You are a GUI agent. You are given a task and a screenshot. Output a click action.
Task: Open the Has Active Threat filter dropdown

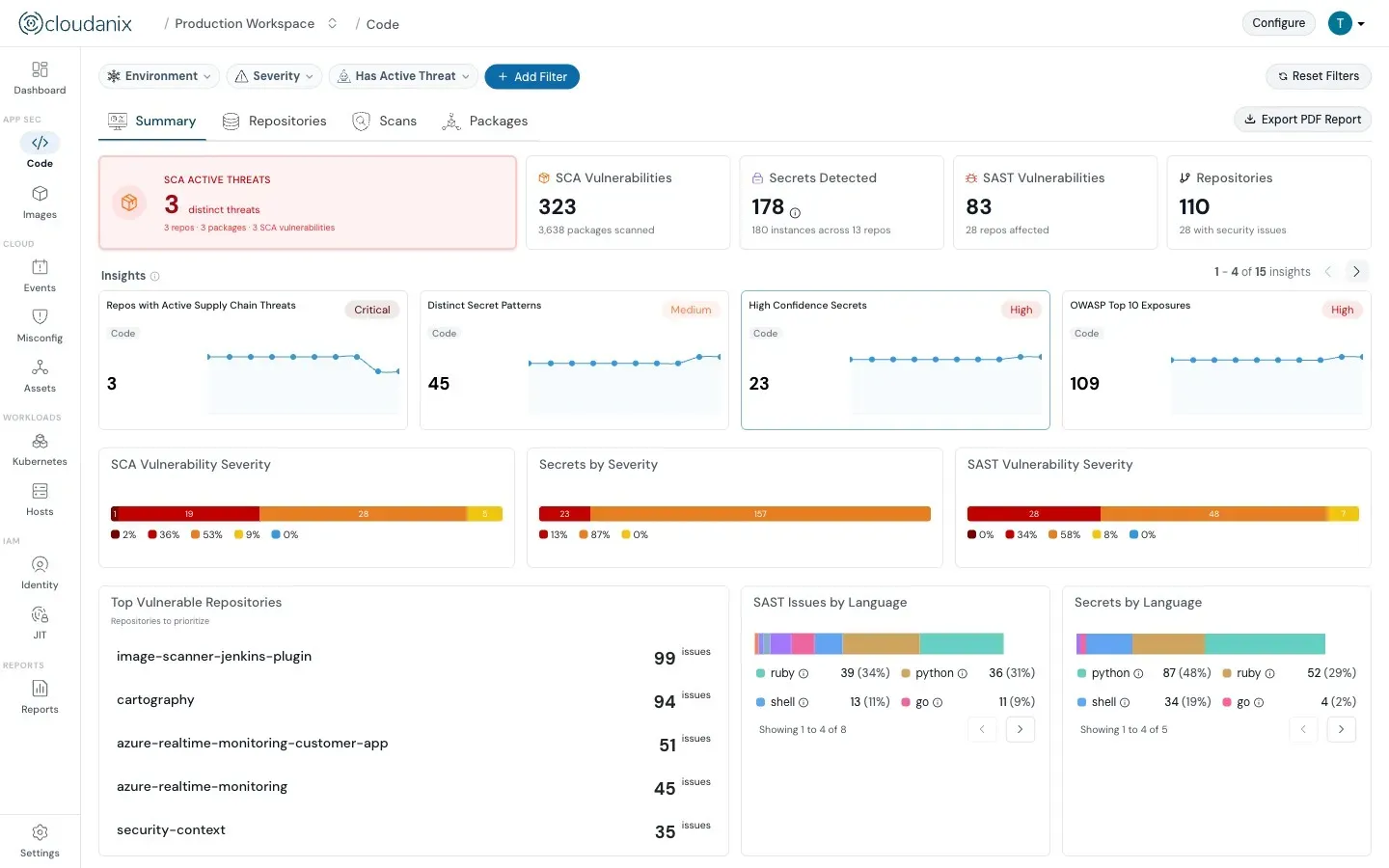point(403,76)
